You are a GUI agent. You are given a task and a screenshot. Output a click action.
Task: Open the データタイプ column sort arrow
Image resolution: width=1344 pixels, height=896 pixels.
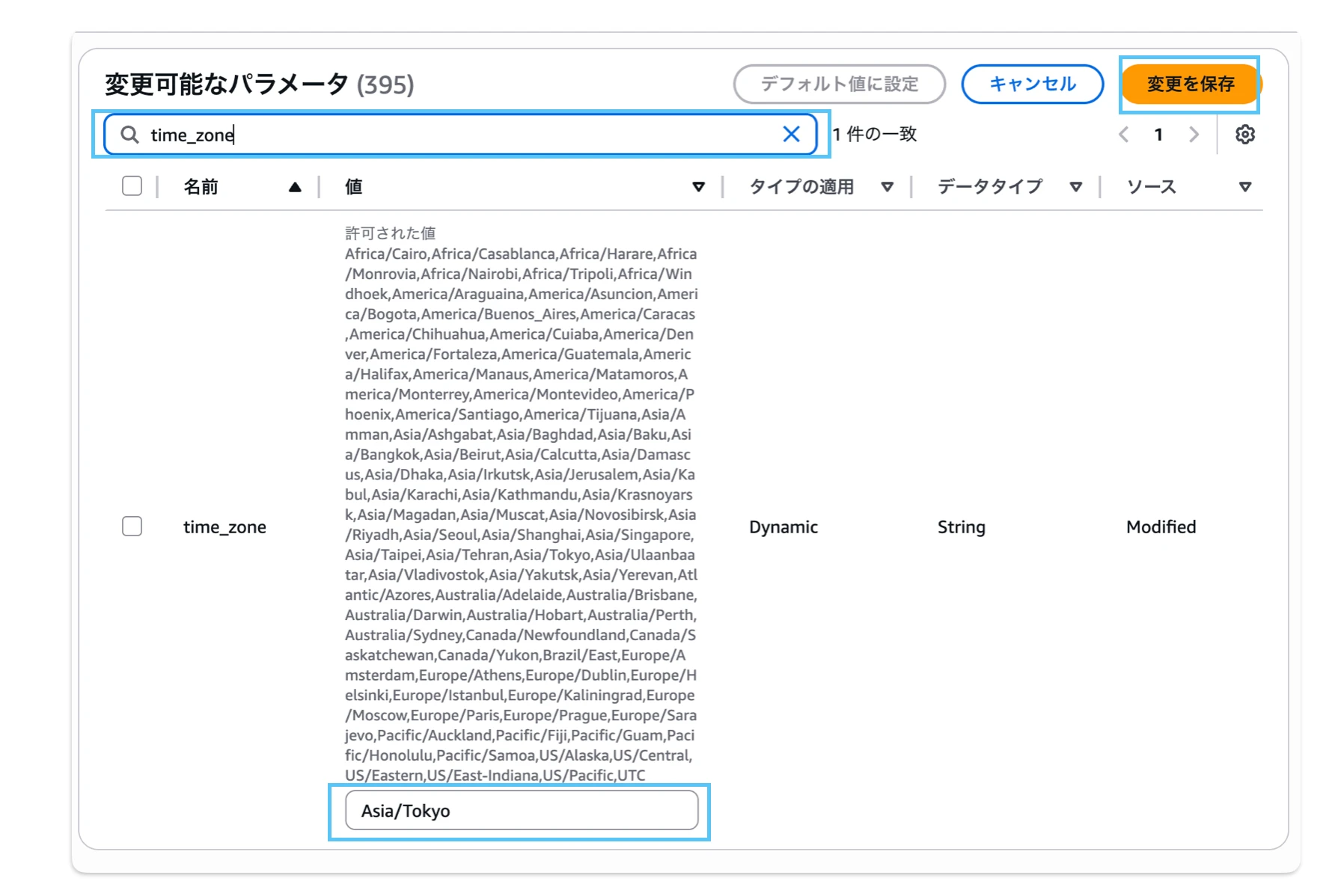[x=1075, y=187]
